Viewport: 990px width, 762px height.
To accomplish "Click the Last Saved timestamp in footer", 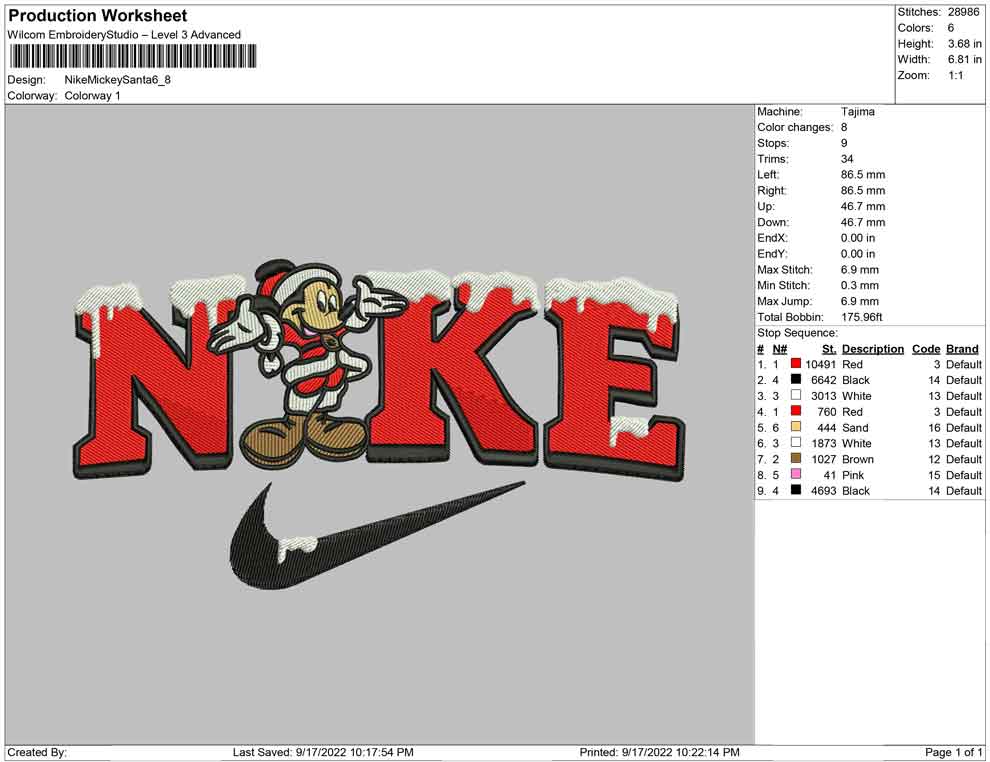I will (323, 752).
